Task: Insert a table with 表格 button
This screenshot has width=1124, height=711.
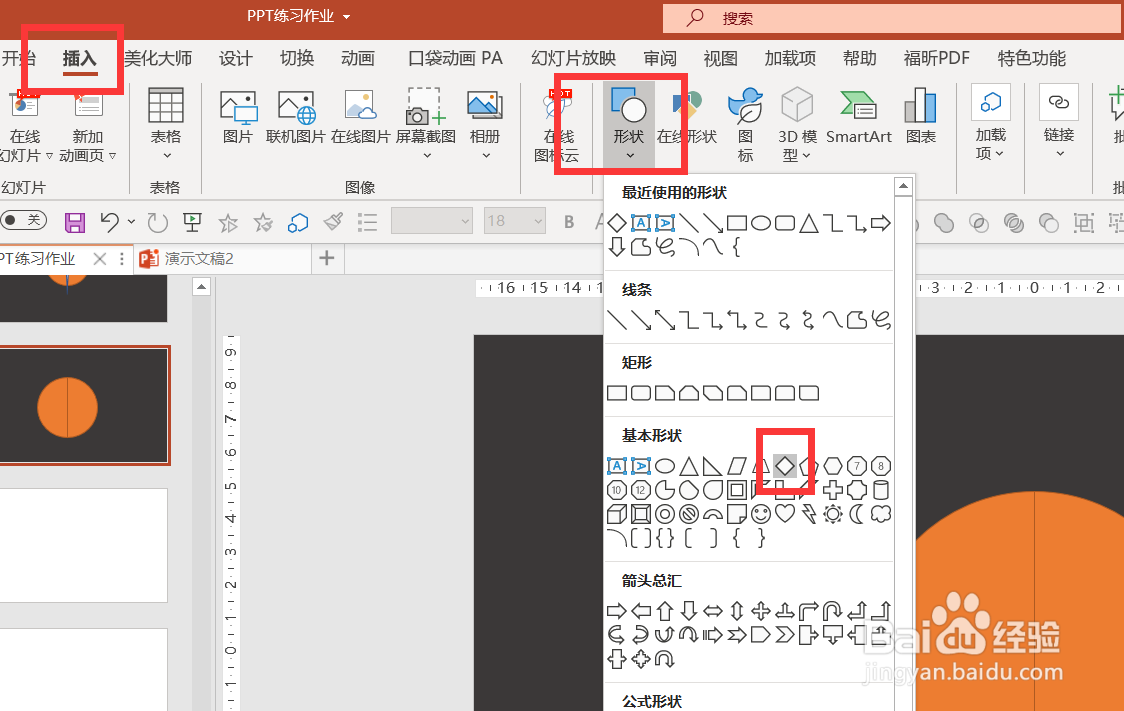Action: pos(166,124)
